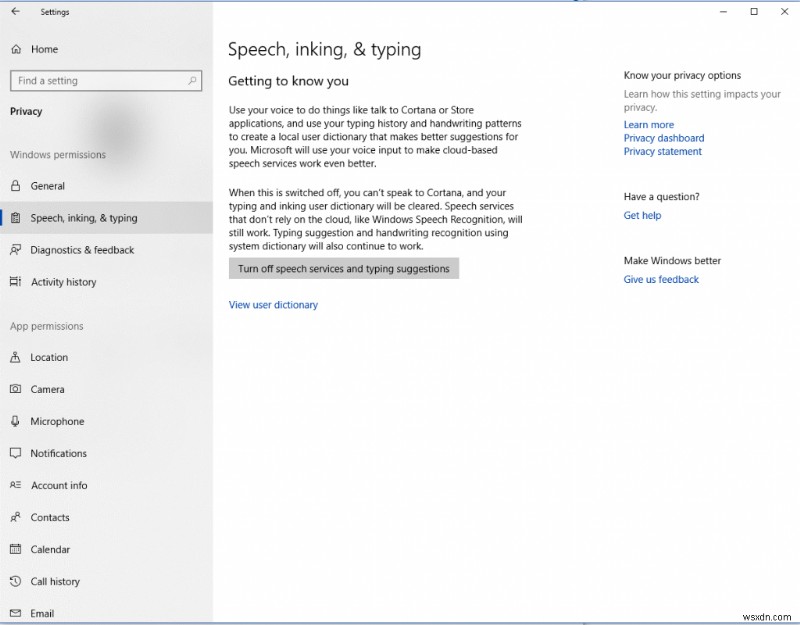
Task: Click the Location pin icon
Action: point(14,357)
